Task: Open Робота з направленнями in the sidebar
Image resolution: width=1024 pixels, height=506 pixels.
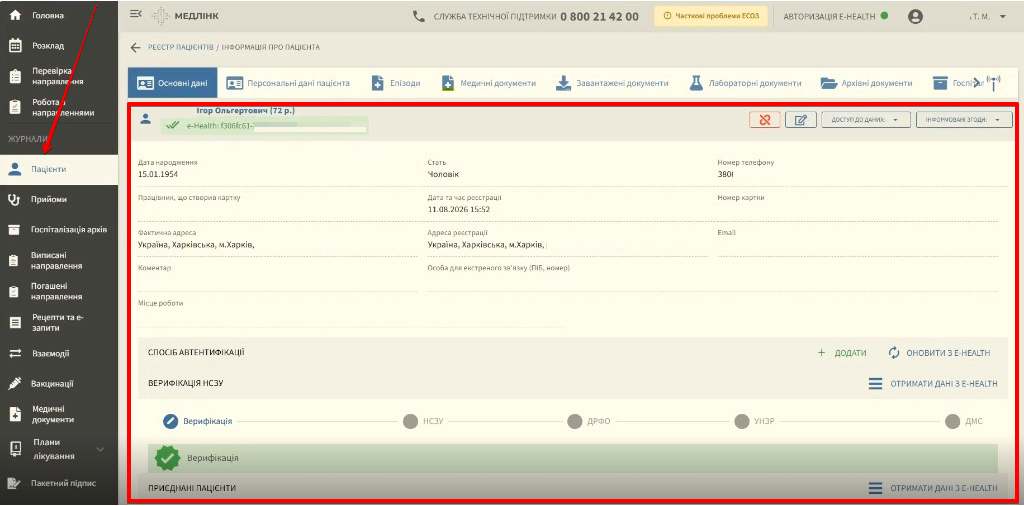Action: [59, 107]
